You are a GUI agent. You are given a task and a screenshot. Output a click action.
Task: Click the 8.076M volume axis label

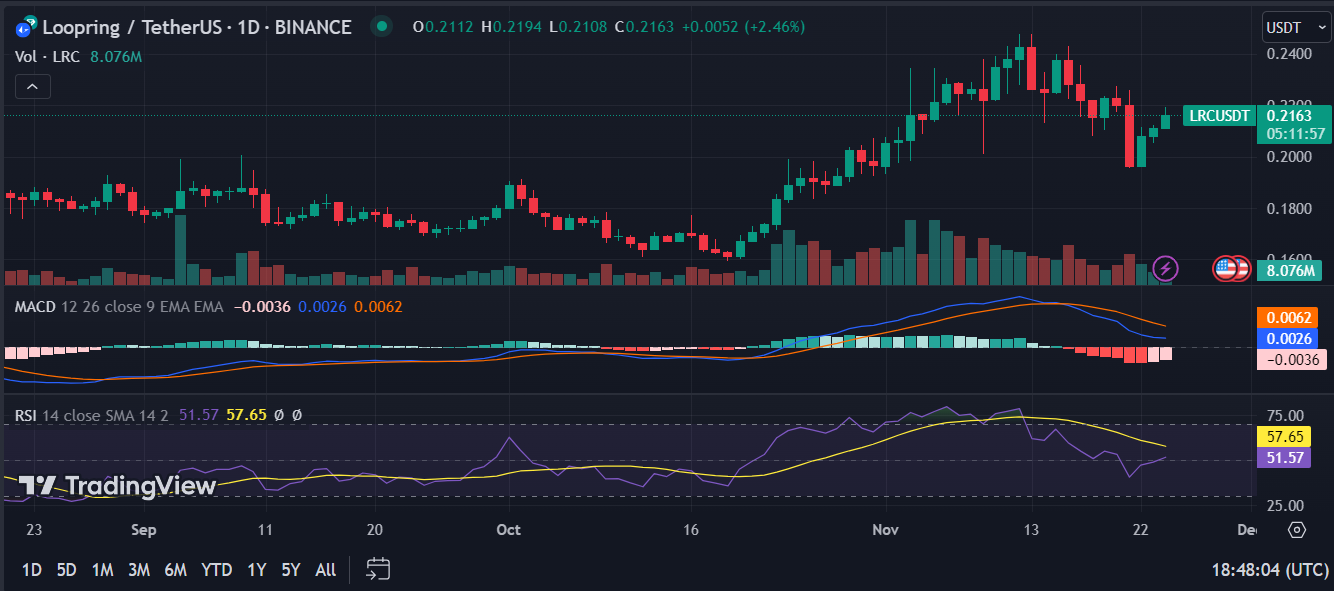coord(1291,270)
